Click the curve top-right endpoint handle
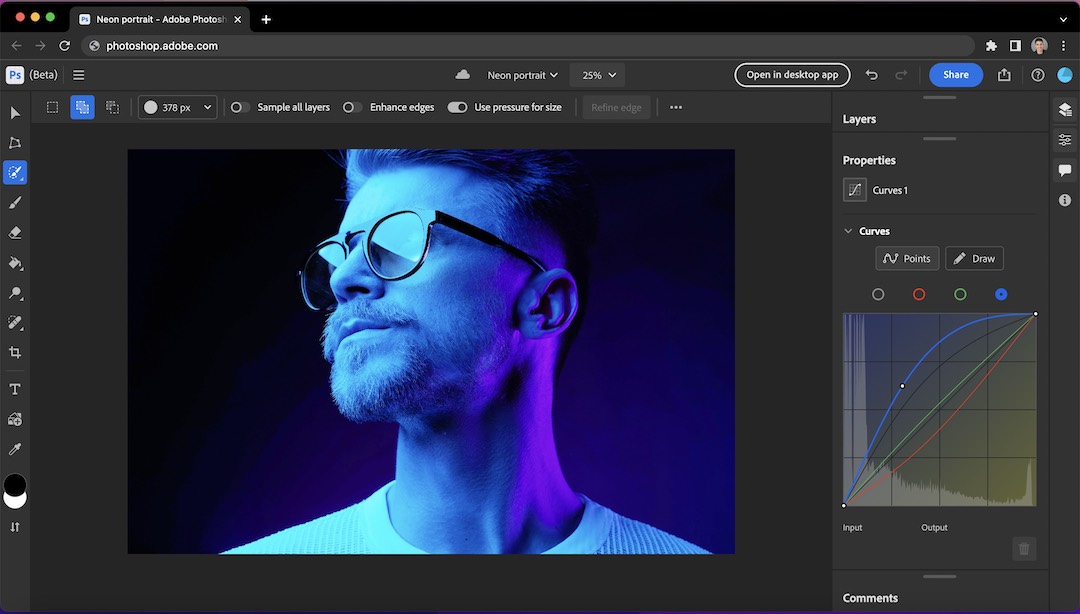The width and height of the screenshot is (1080, 614). point(1035,314)
